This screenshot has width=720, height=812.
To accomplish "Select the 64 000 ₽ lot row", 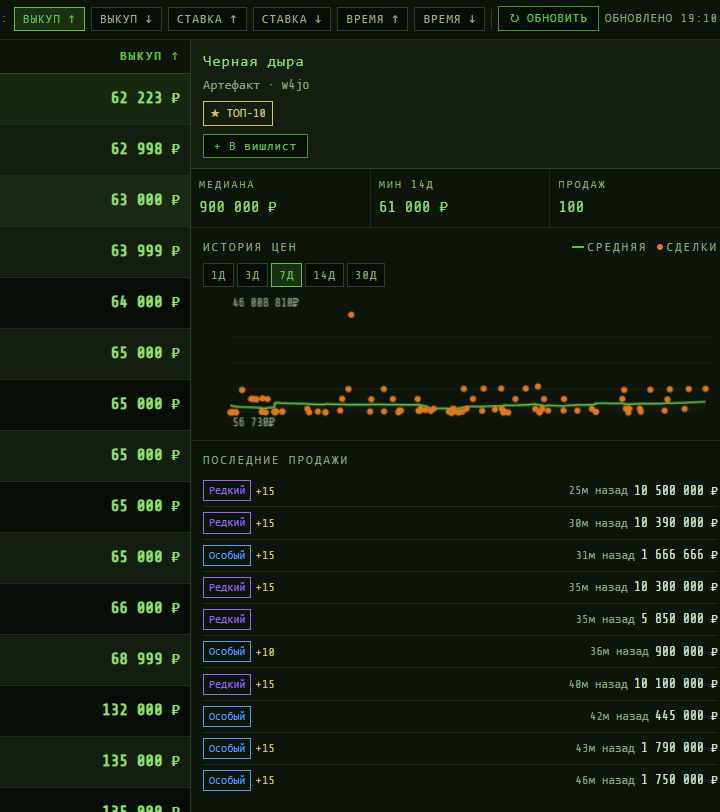I will click(95, 302).
